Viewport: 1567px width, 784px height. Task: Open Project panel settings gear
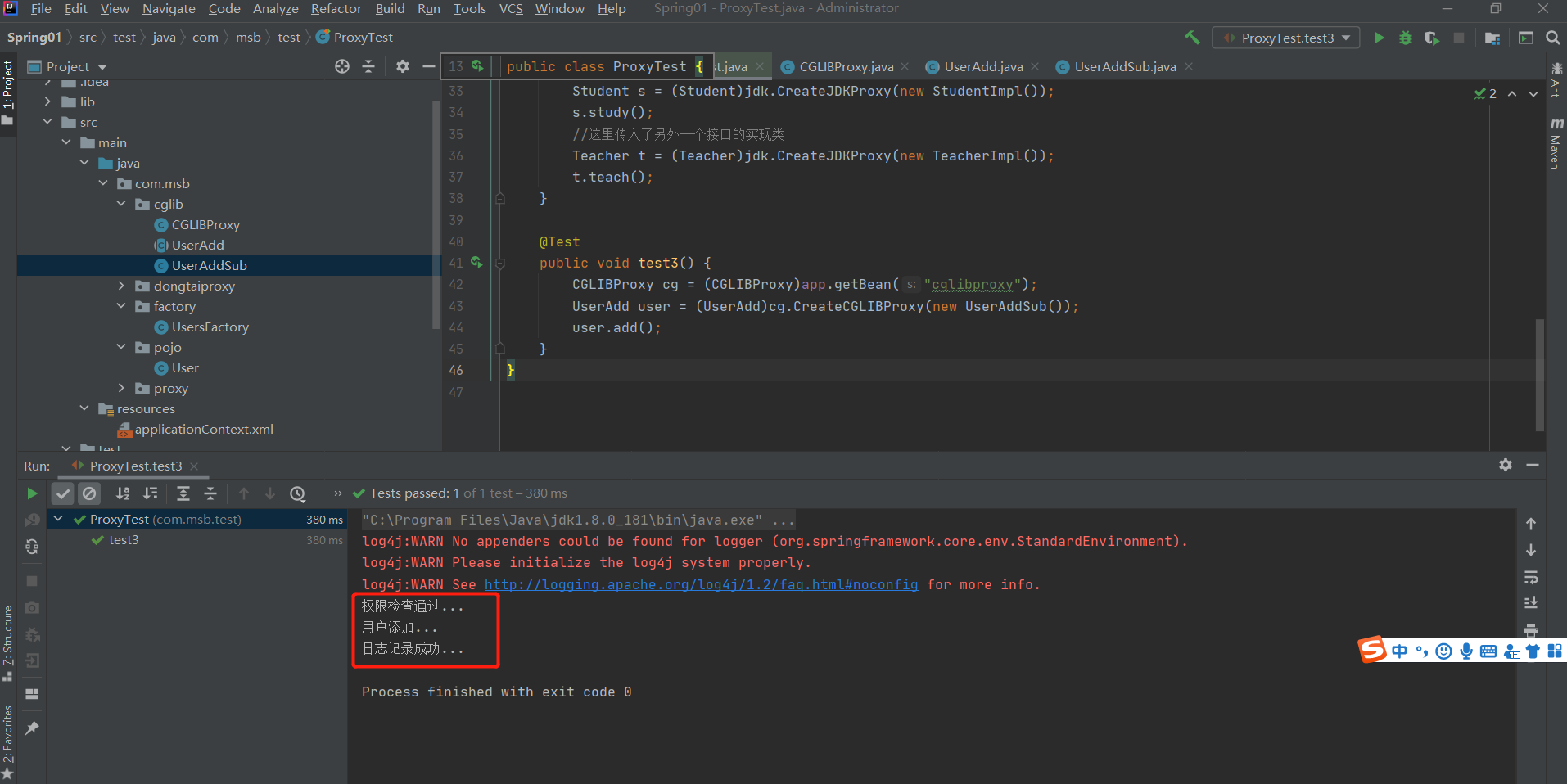[x=402, y=66]
